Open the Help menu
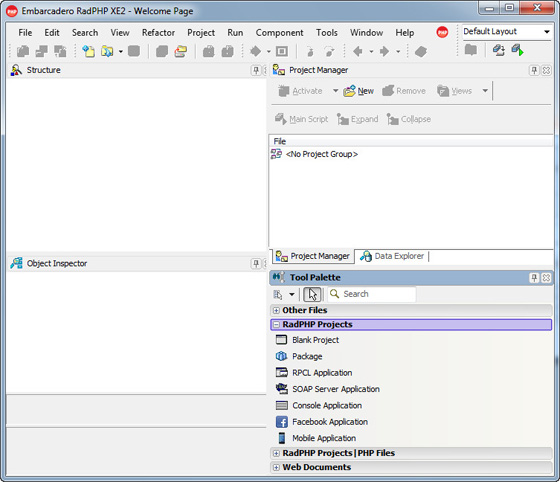This screenshot has height=482, width=560. coord(405,33)
